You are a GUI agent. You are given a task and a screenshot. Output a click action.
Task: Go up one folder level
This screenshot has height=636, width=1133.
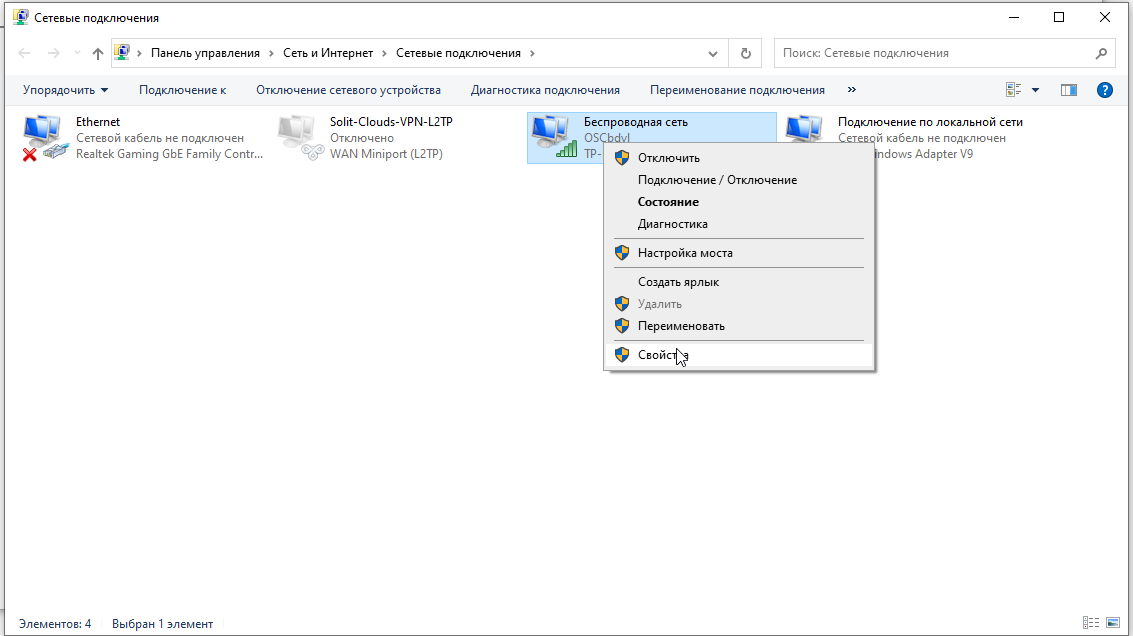(x=98, y=53)
